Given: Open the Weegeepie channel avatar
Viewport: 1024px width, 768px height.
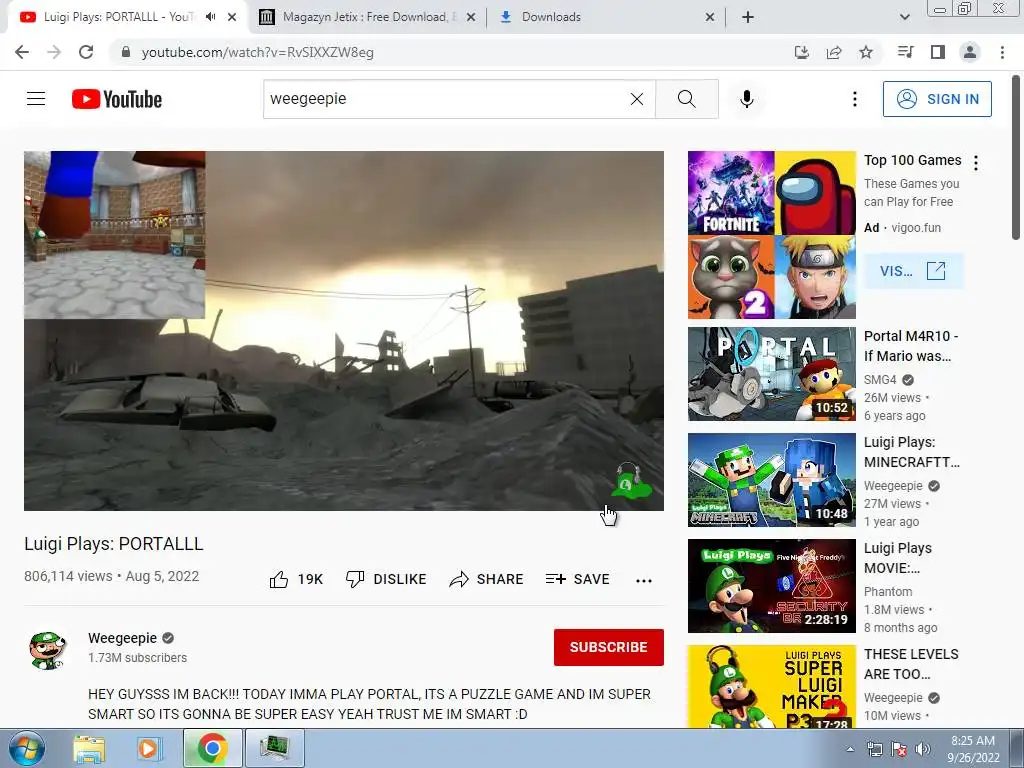Looking at the screenshot, I should click(48, 649).
